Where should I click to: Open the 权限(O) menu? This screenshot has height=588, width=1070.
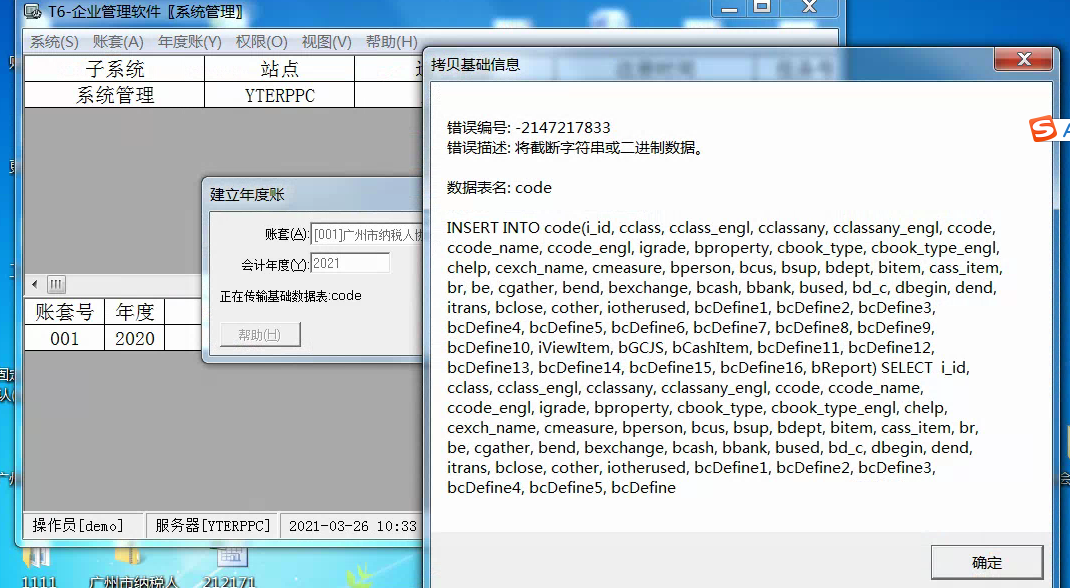click(x=261, y=42)
